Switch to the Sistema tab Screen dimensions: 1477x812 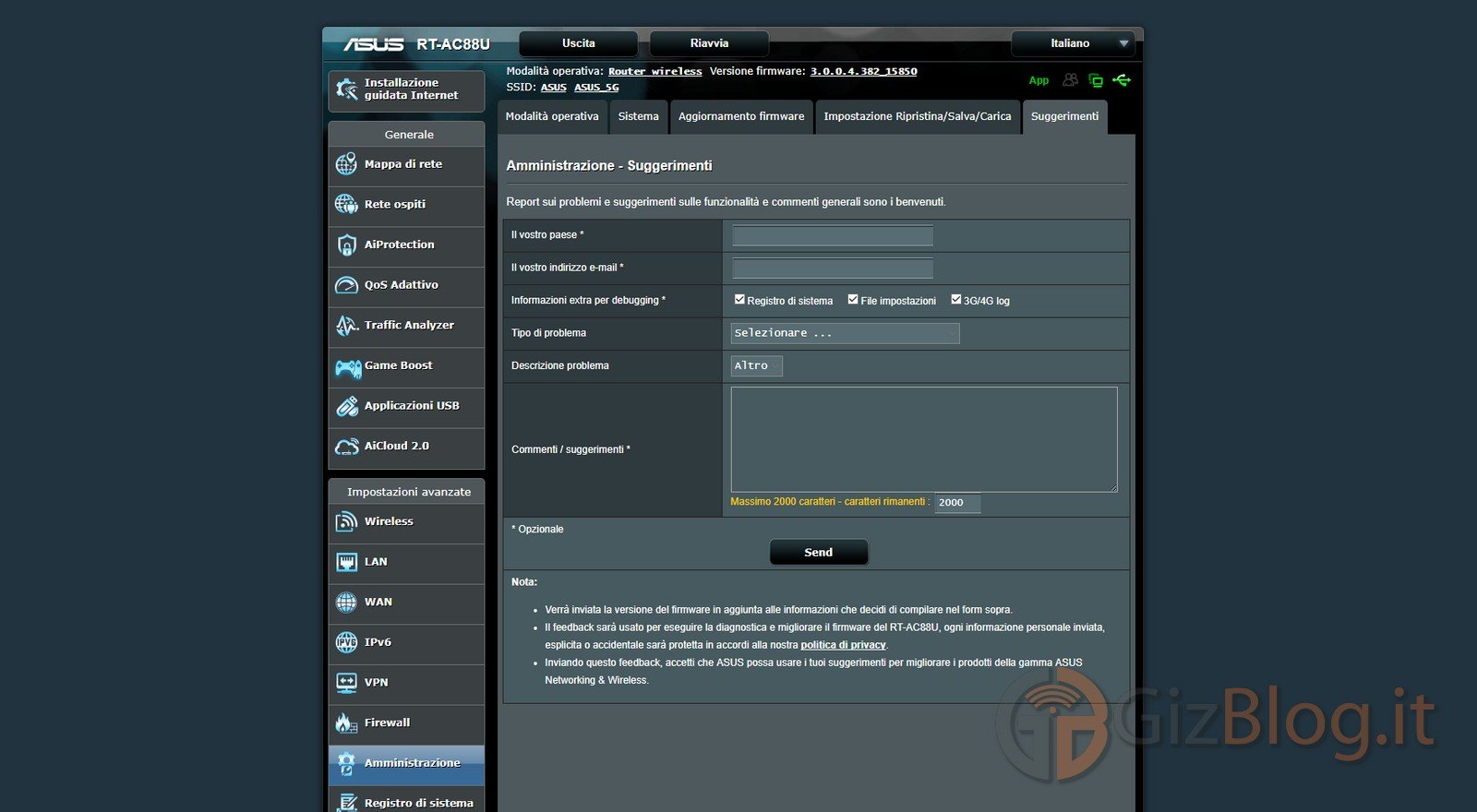coord(638,117)
